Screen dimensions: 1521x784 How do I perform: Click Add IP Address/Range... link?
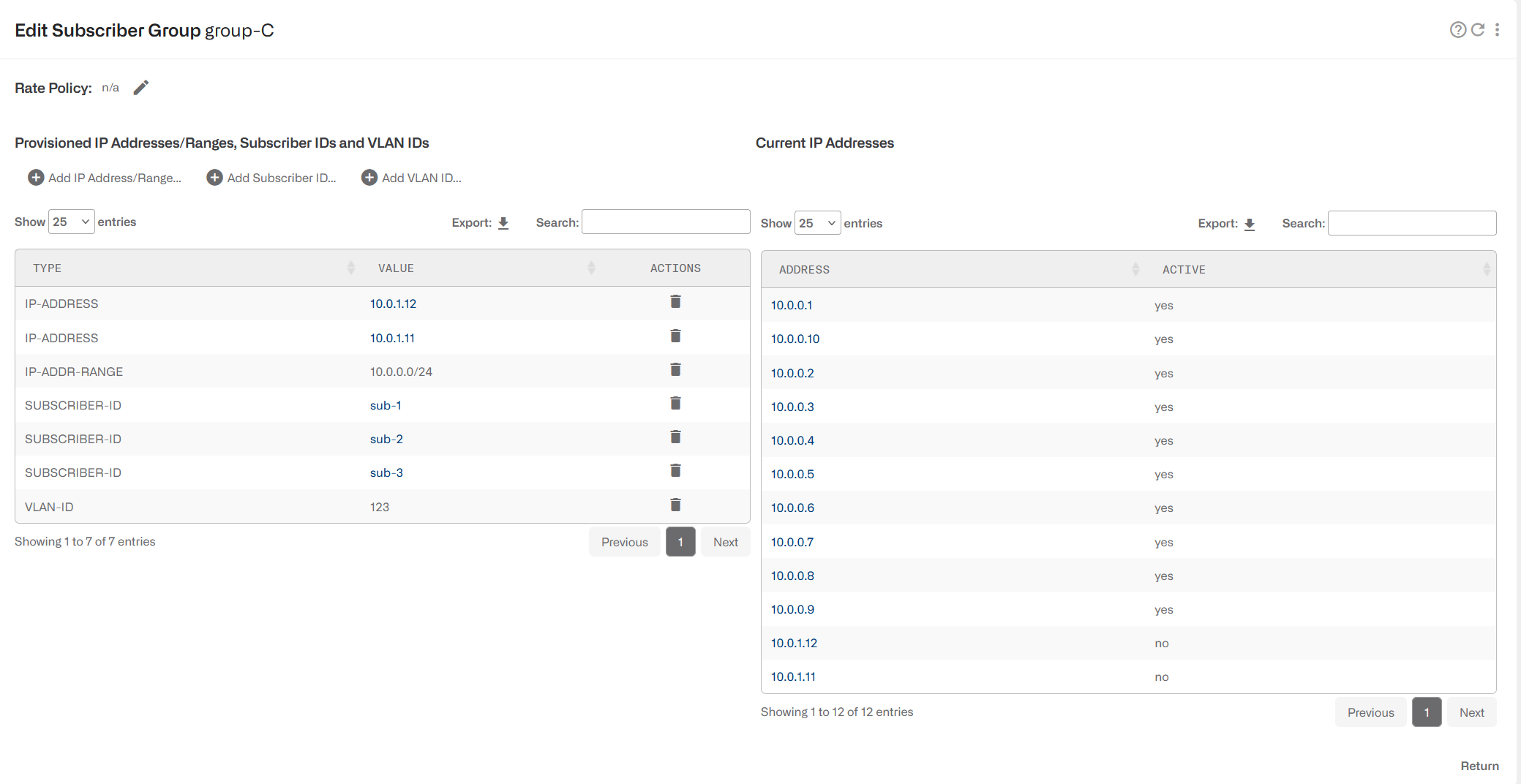tap(115, 178)
